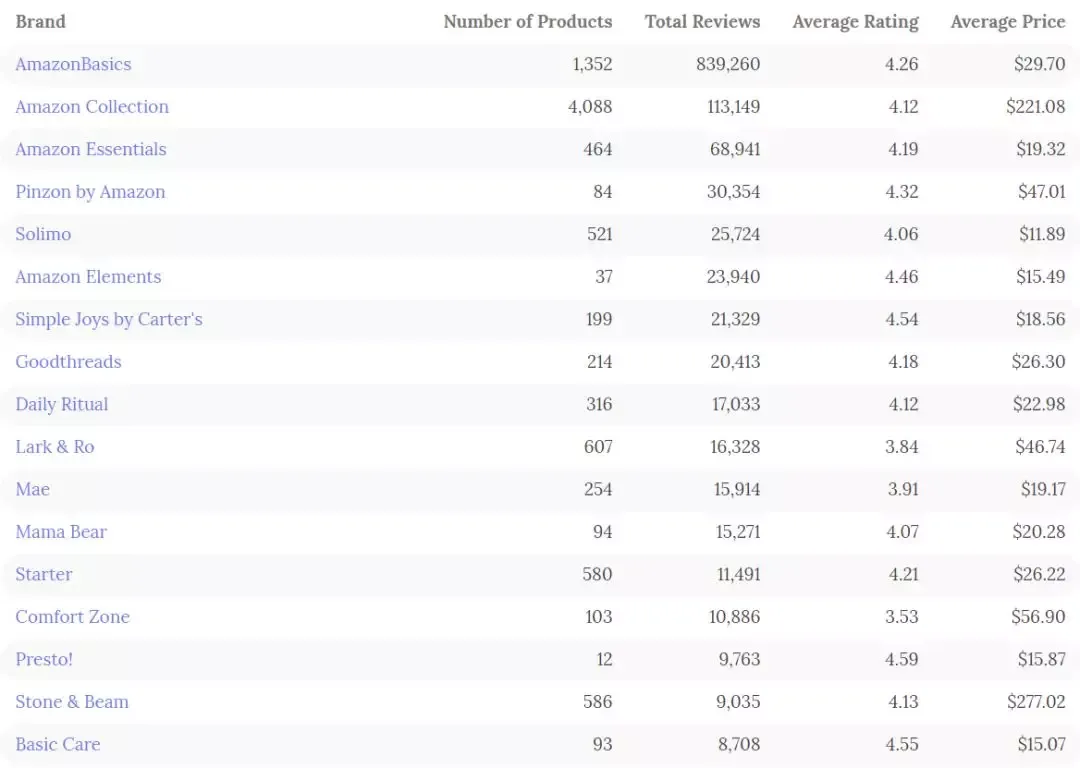The height and width of the screenshot is (768, 1080).
Task: Select the 15,914 total reviews cell
Action: point(736,490)
